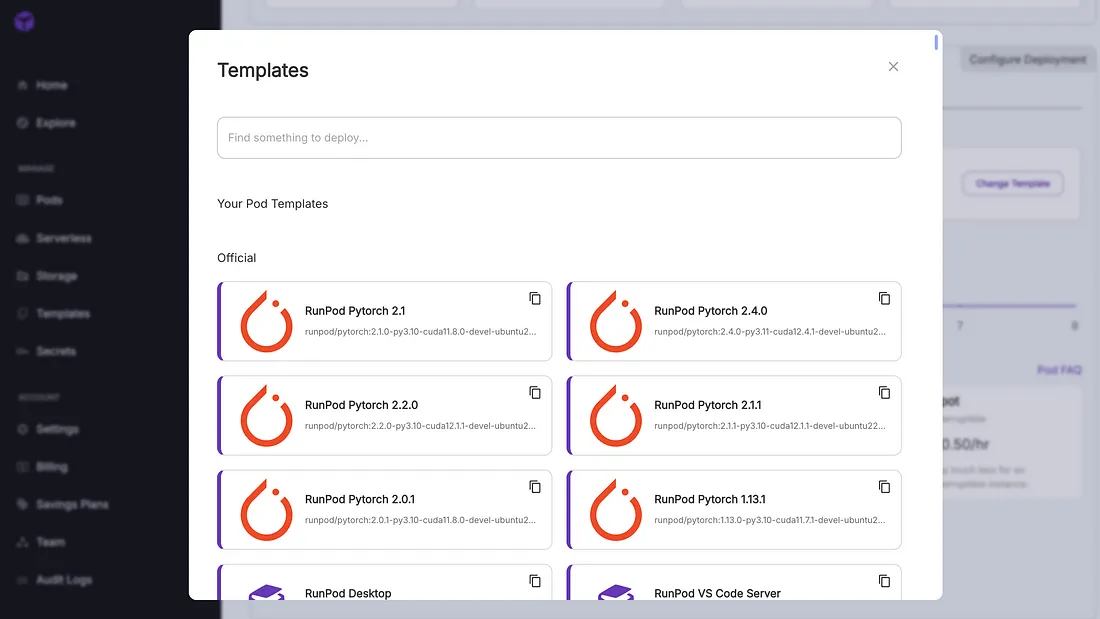Image resolution: width=1100 pixels, height=619 pixels.
Task: Copy the RunPod Pytorch 1.13.1 template
Action: (x=884, y=486)
